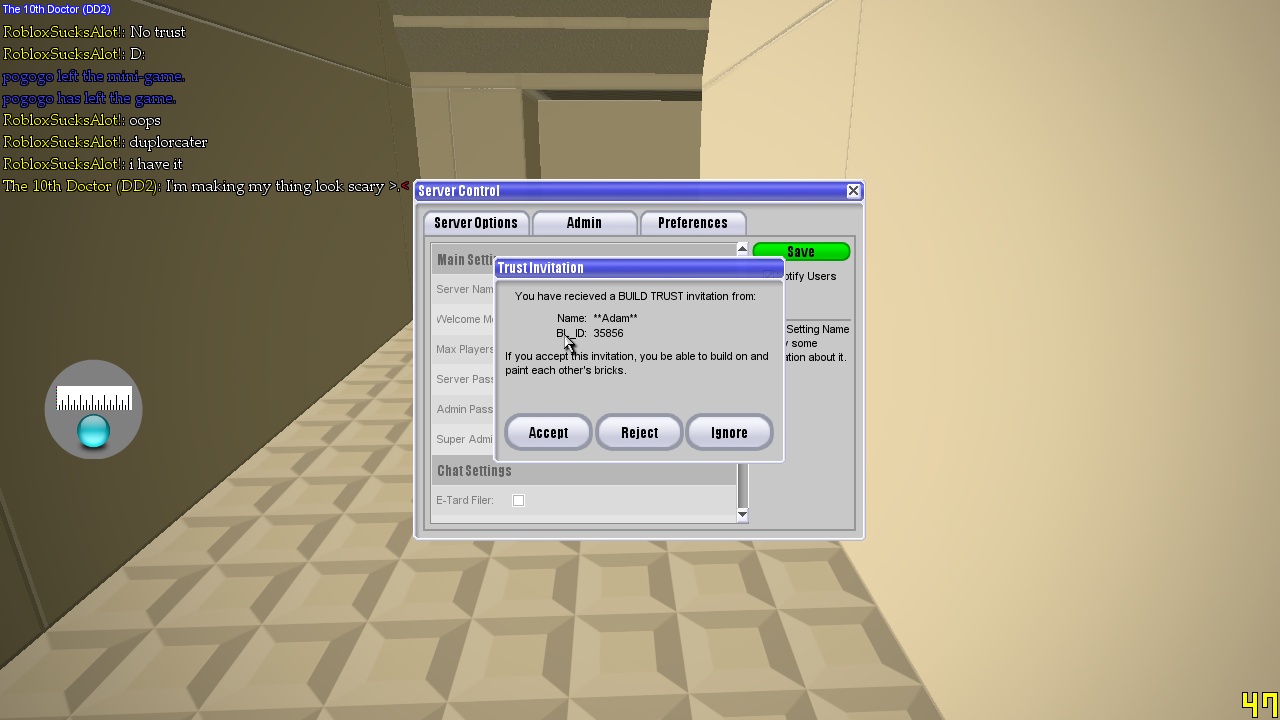The image size is (1280, 720).
Task: Toggle the Notify Users checkbox
Action: coord(768,276)
